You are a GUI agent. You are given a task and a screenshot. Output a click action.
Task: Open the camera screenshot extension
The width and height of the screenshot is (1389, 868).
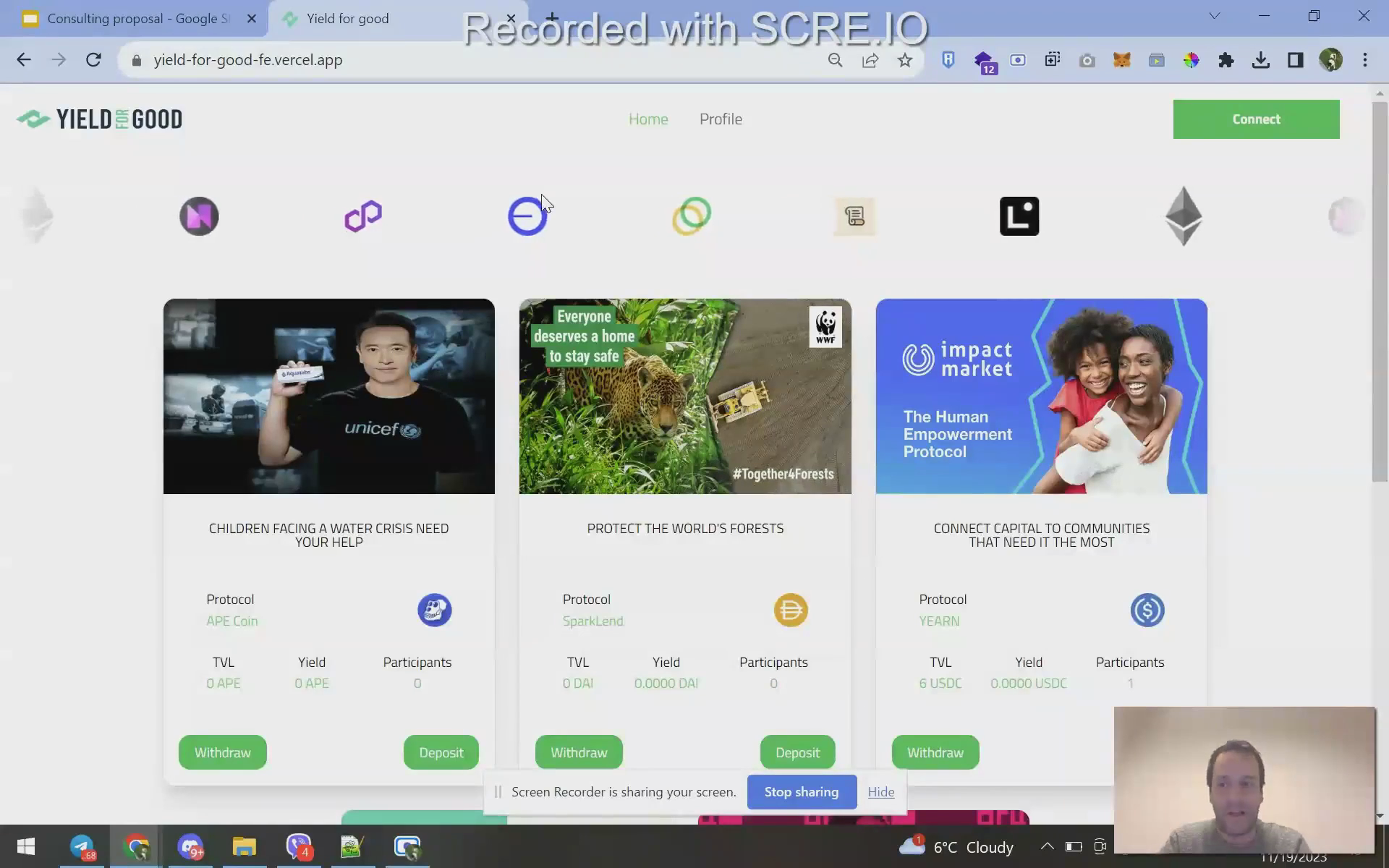pos(1087,60)
